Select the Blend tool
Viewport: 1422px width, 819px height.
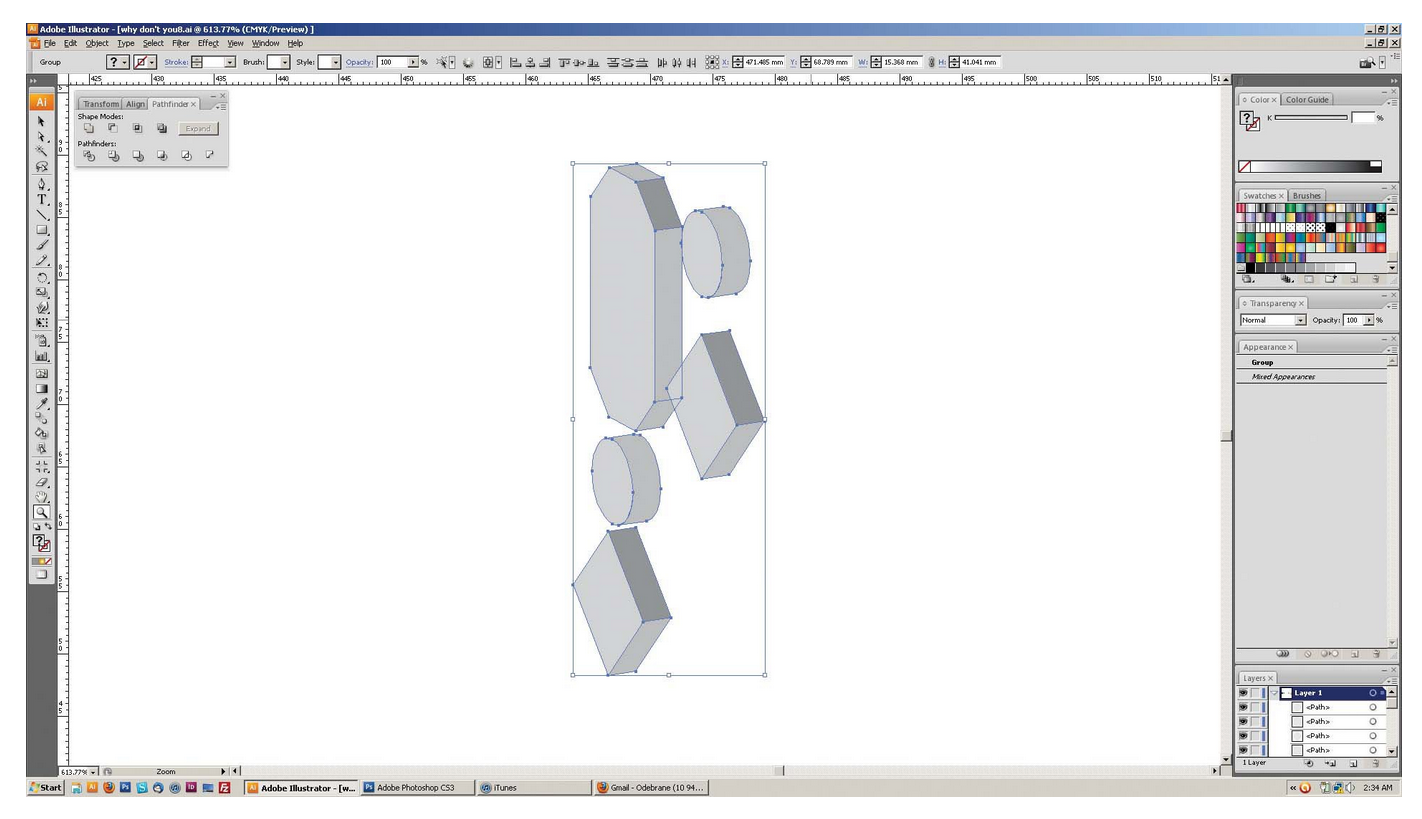[x=41, y=419]
